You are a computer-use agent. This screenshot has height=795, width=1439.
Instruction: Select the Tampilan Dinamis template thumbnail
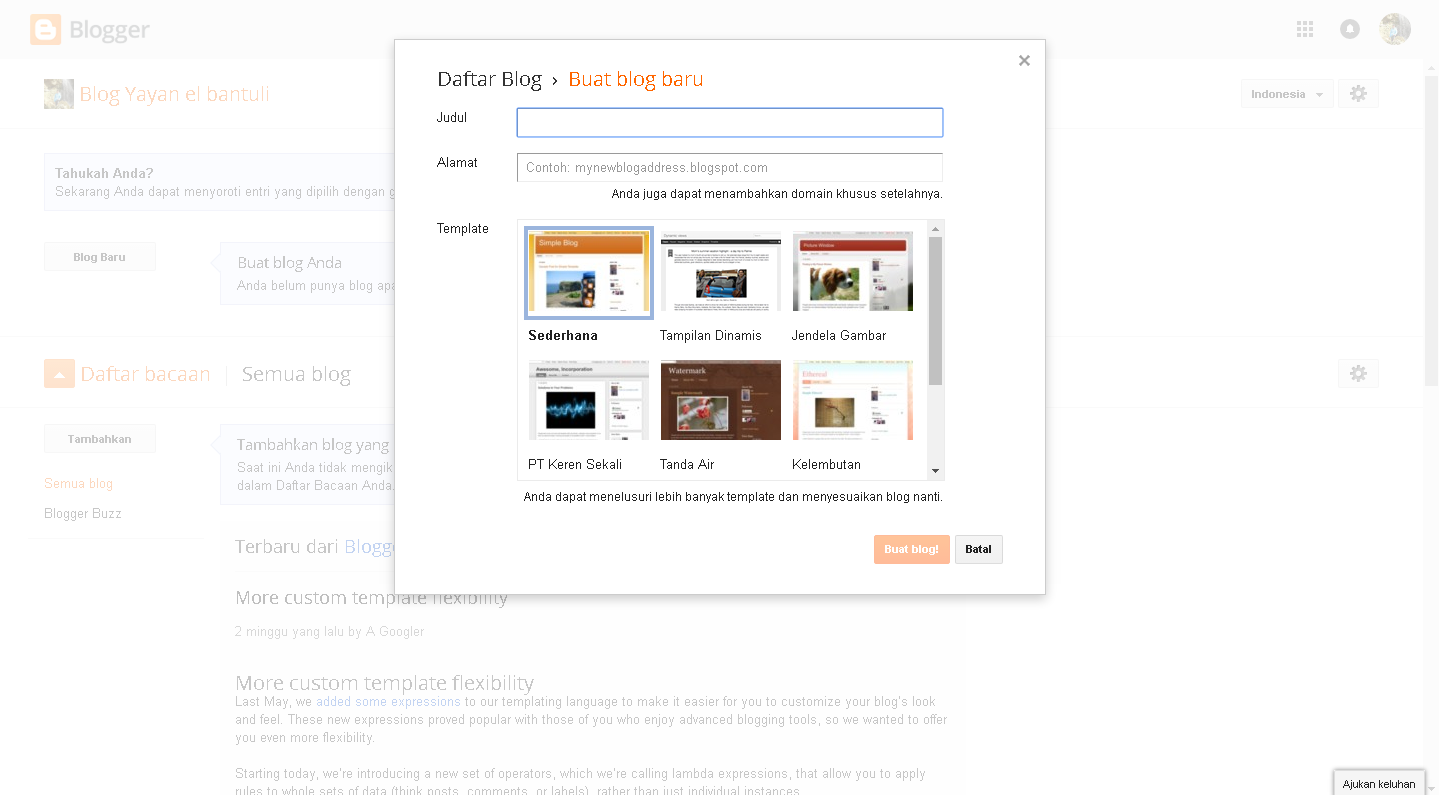721,272
